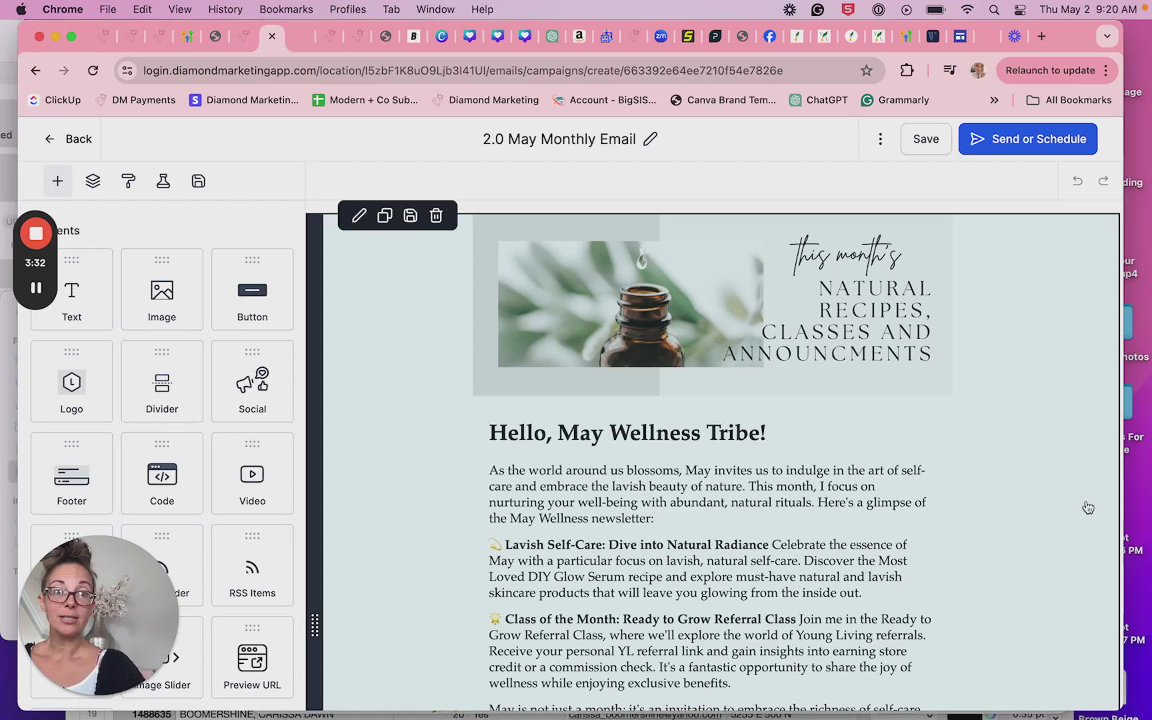Viewport: 1152px width, 720px height.
Task: Open the Profiles menu
Action: 348,10
